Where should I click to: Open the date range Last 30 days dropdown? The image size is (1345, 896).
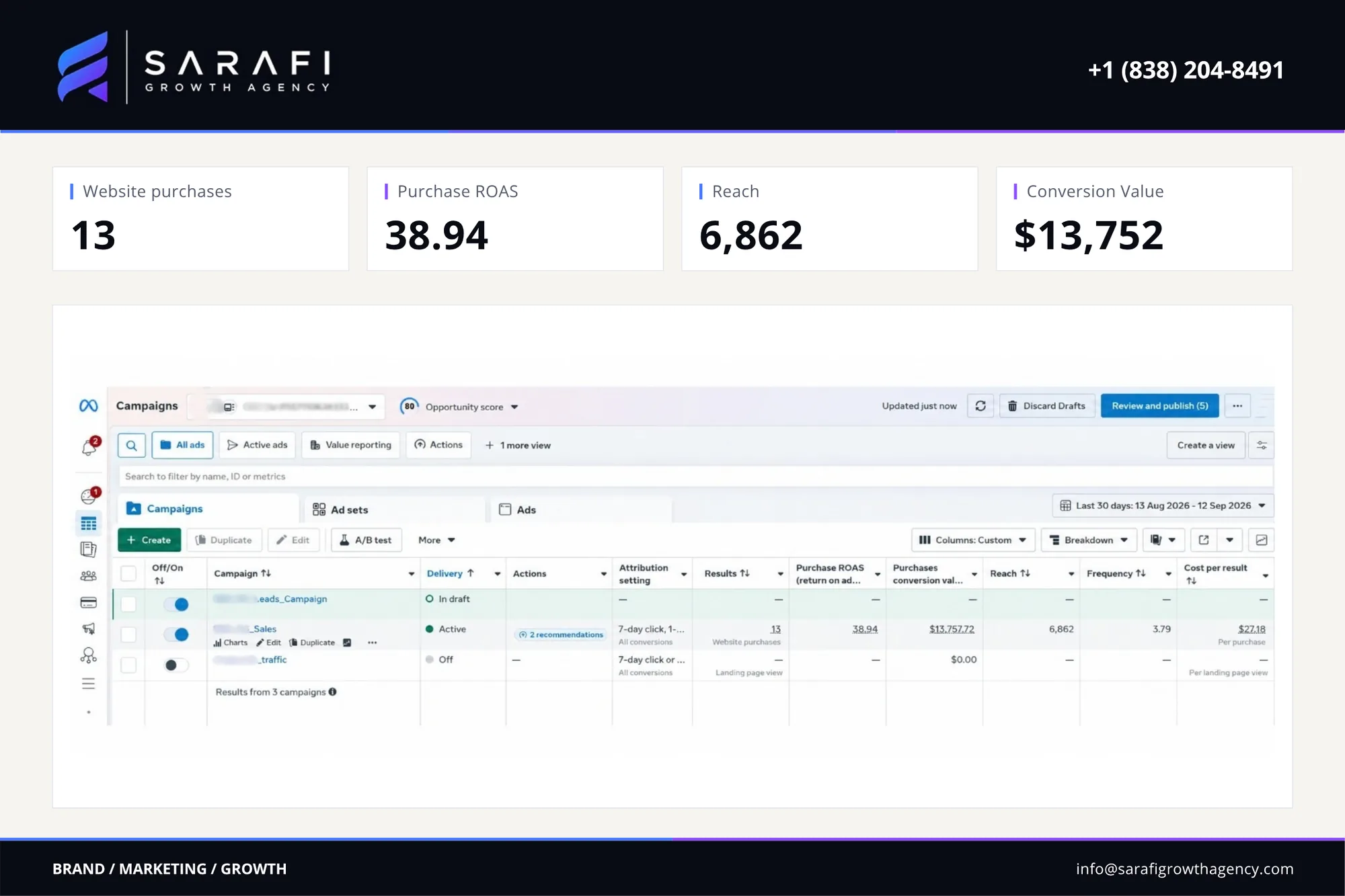point(1163,505)
